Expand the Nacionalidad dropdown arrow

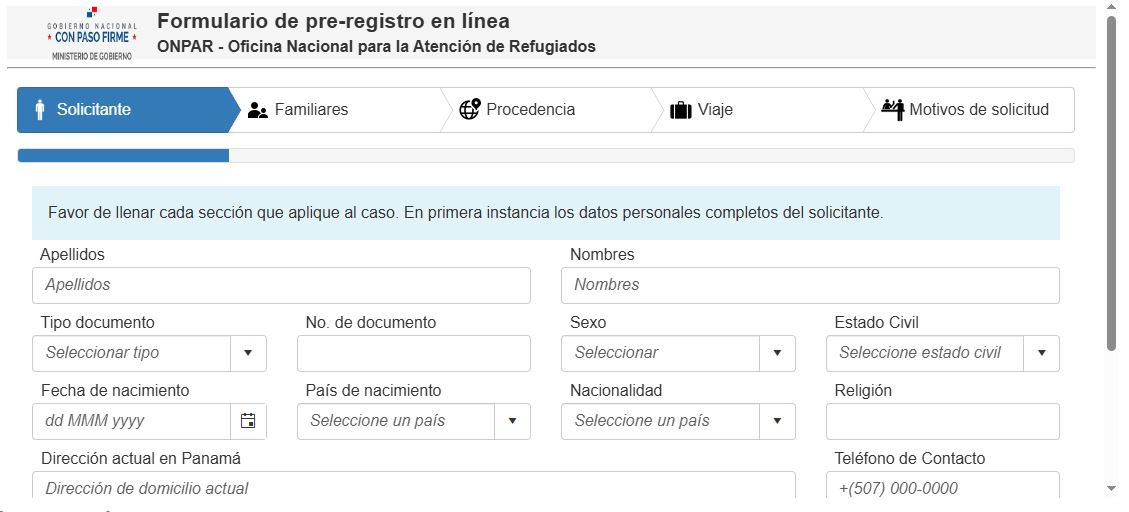777,421
